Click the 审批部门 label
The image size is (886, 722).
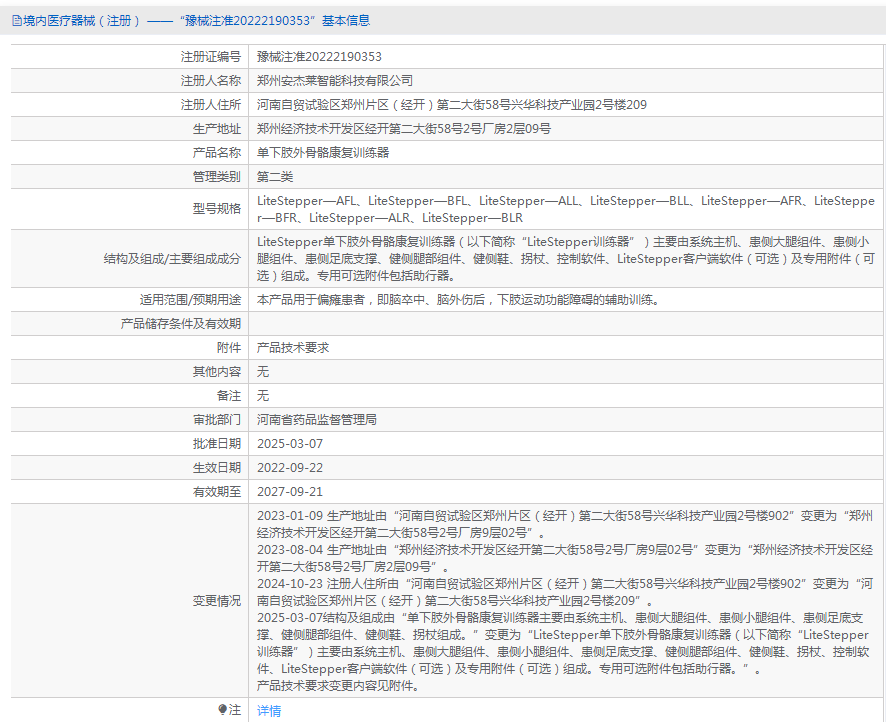(217, 420)
